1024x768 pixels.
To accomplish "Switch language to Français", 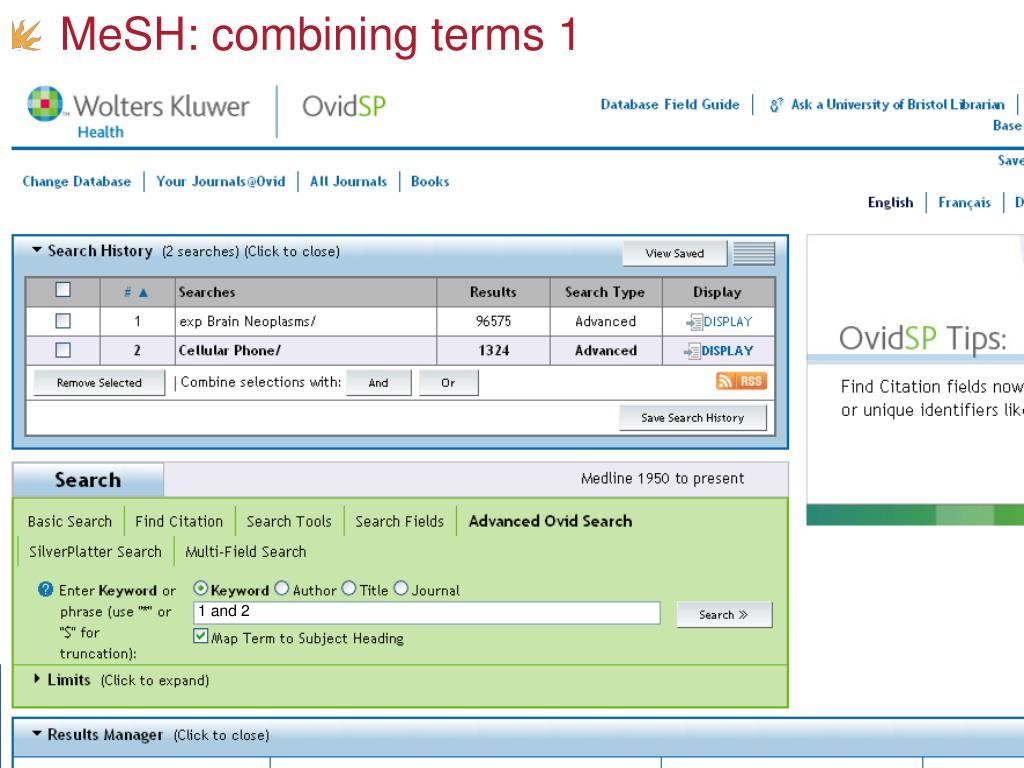I will [x=965, y=202].
